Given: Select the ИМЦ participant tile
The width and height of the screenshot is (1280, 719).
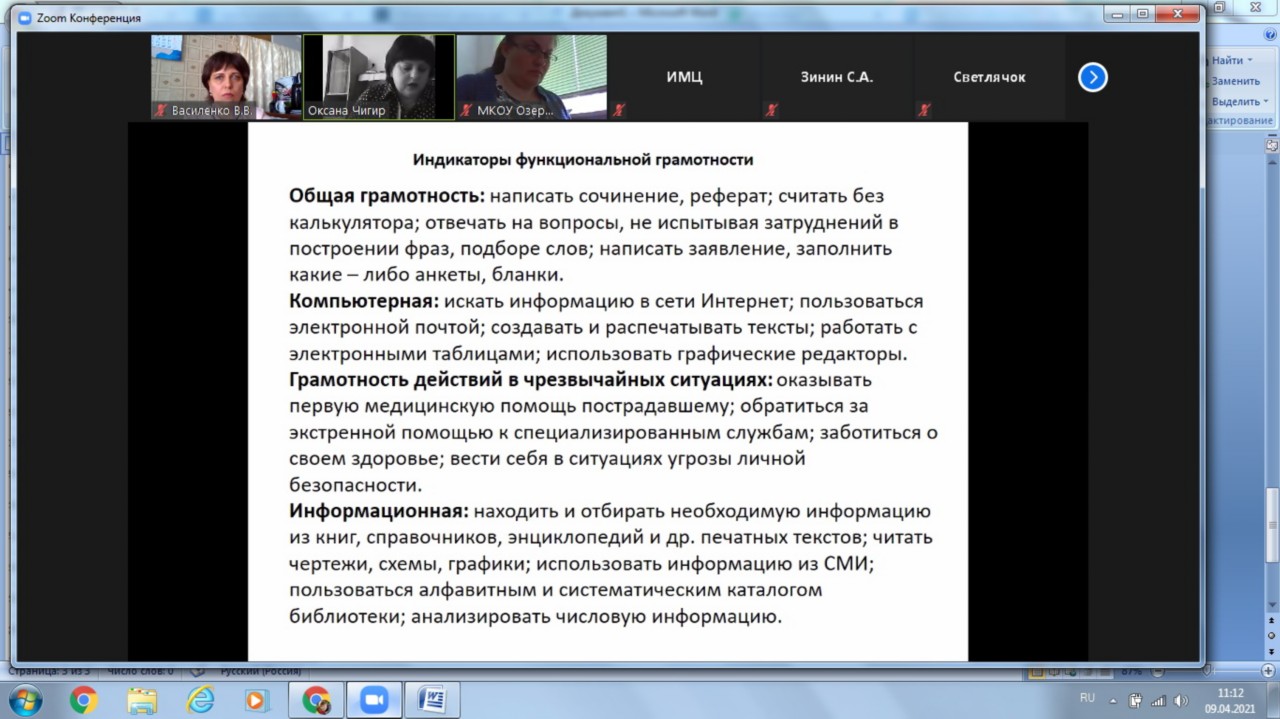Looking at the screenshot, I should (684, 77).
